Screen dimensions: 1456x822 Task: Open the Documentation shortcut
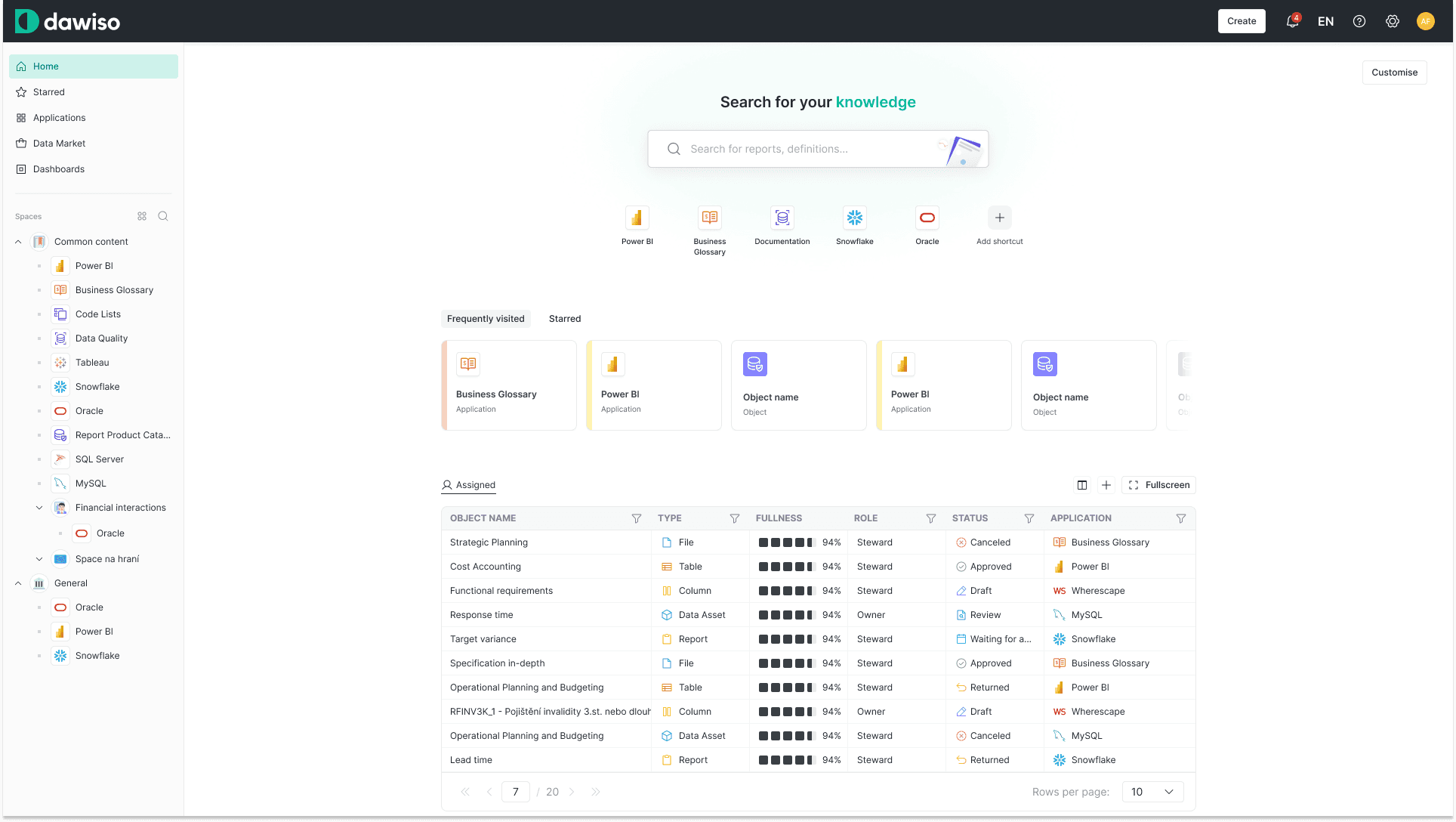point(782,226)
